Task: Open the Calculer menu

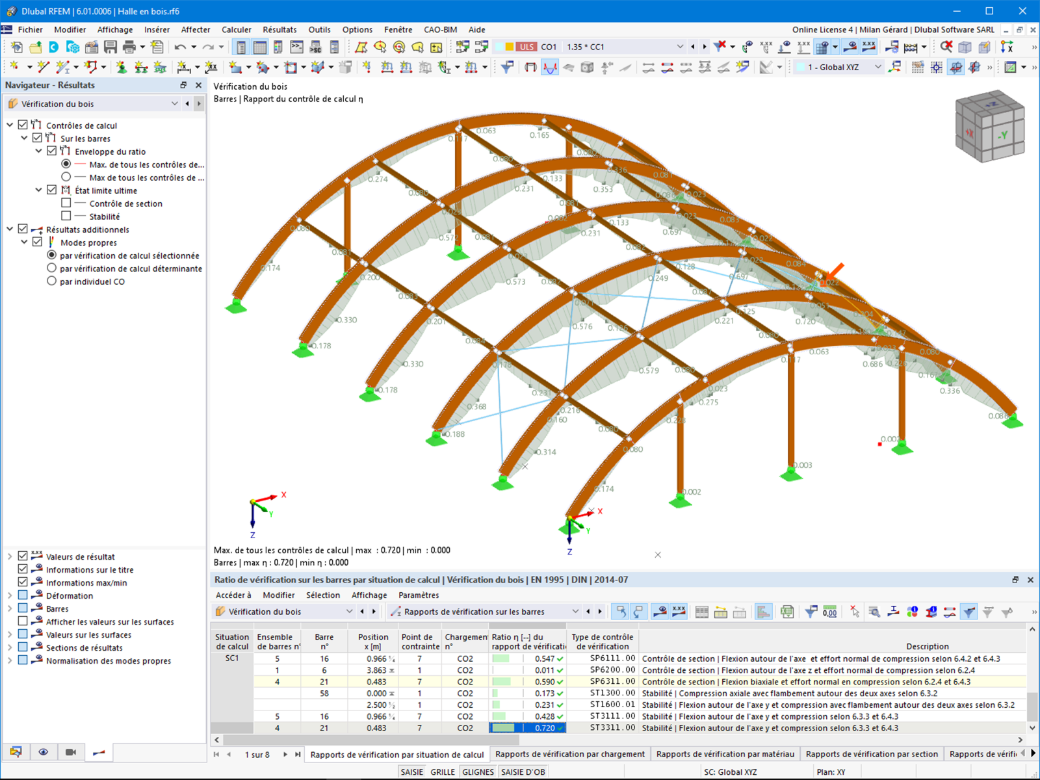Action: click(236, 30)
